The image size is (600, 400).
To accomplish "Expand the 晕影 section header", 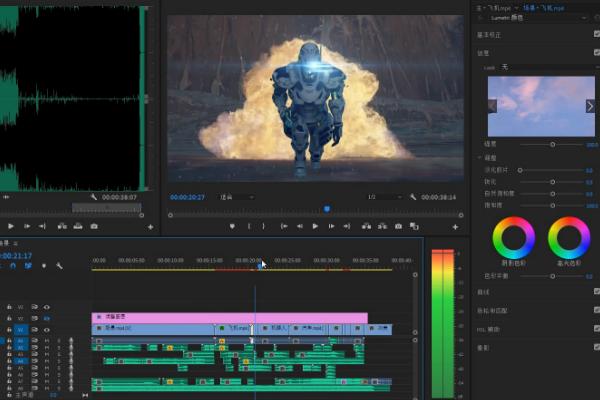I will (483, 348).
